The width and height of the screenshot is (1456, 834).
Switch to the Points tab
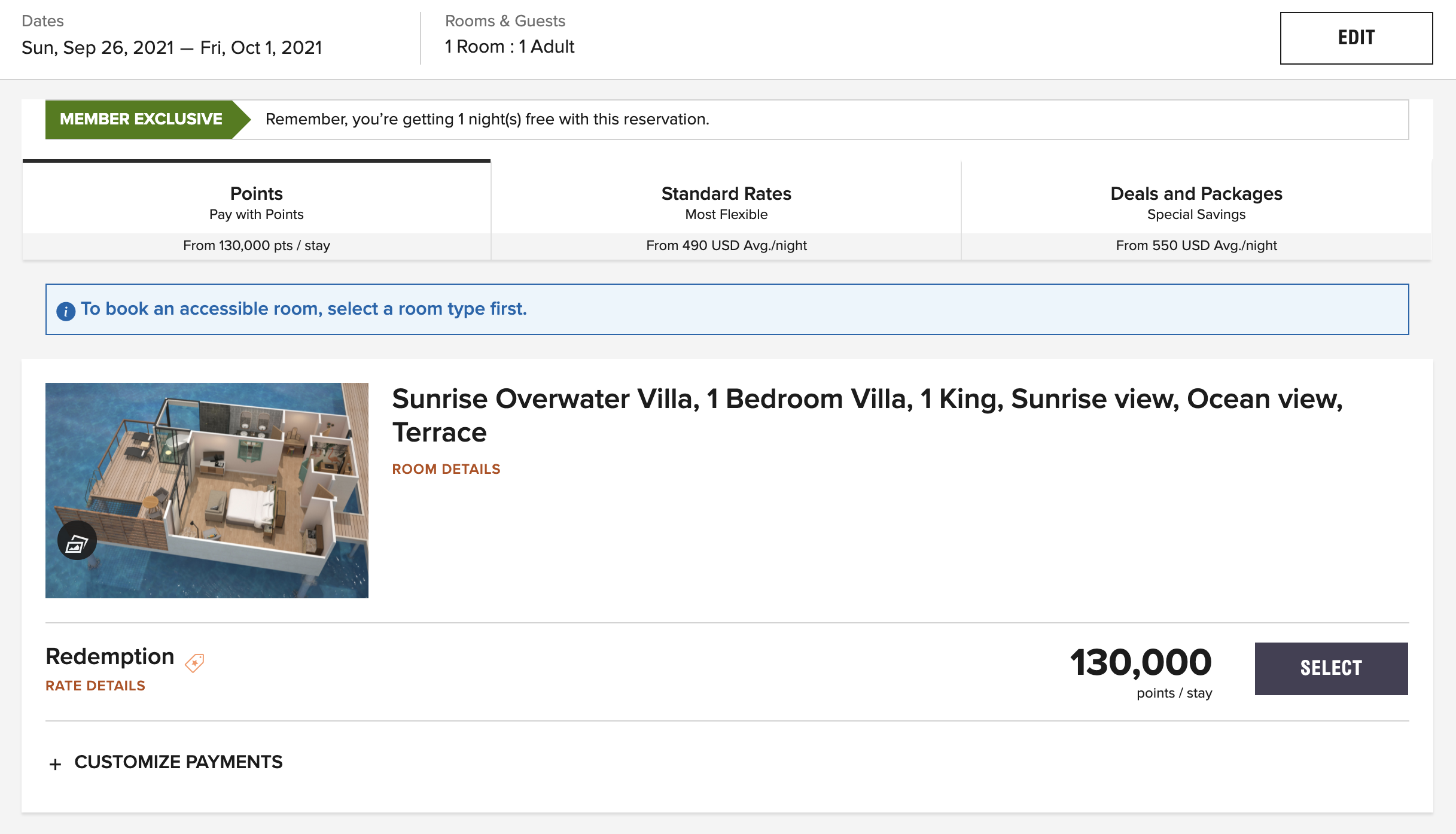point(256,211)
